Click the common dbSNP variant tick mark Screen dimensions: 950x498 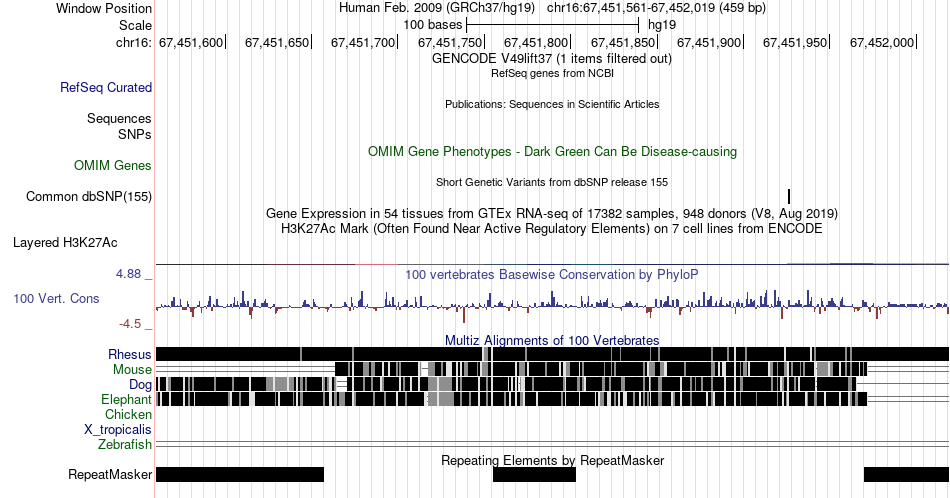tap(789, 196)
